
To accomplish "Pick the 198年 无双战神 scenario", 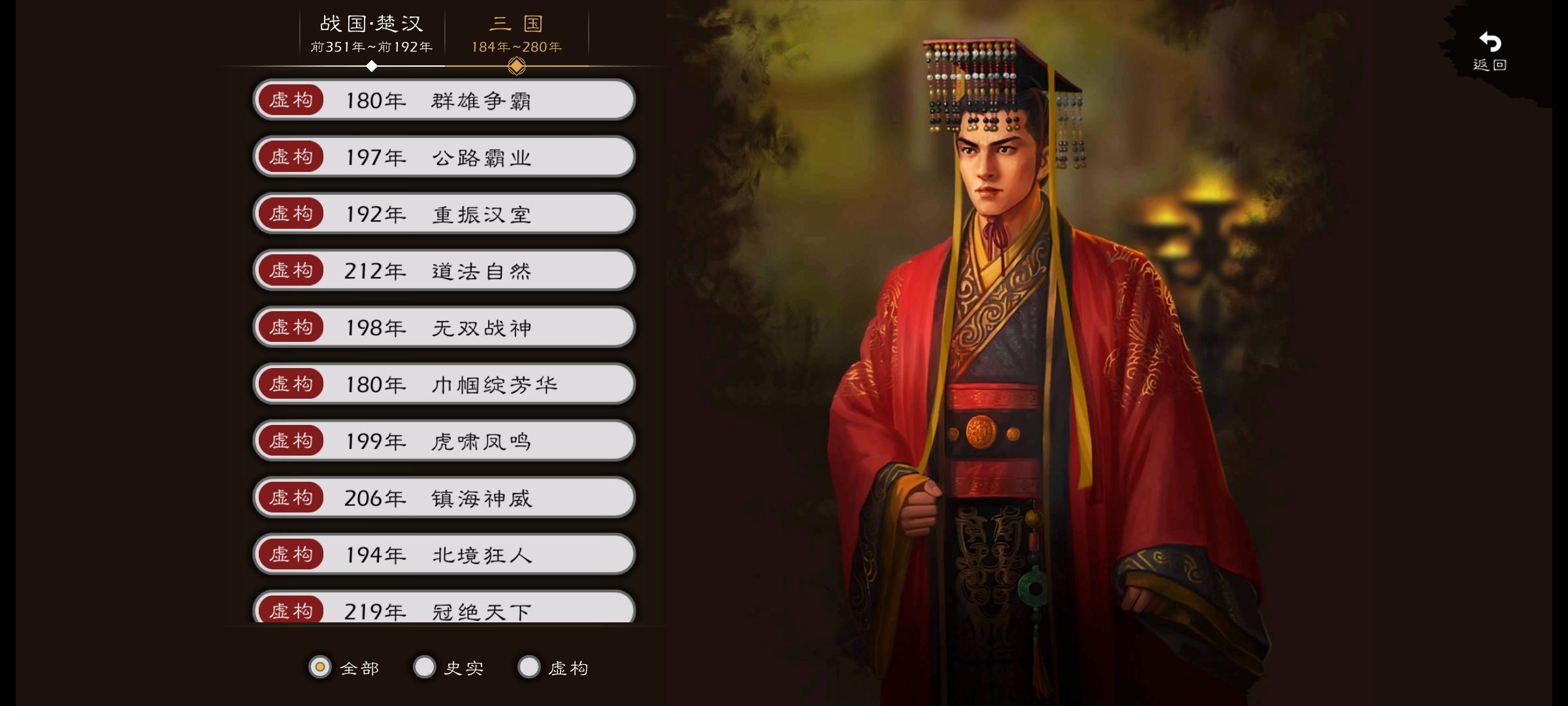I will 444,328.
